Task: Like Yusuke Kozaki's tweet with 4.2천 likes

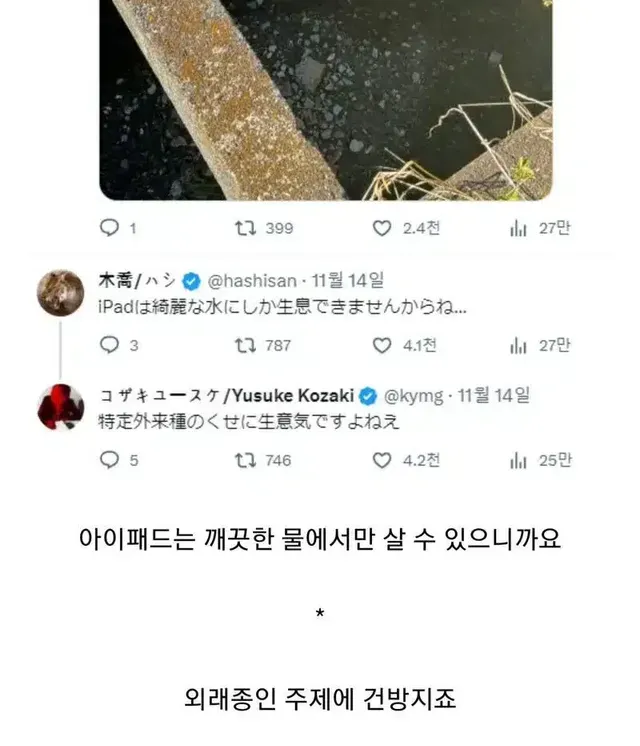Action: tap(382, 460)
